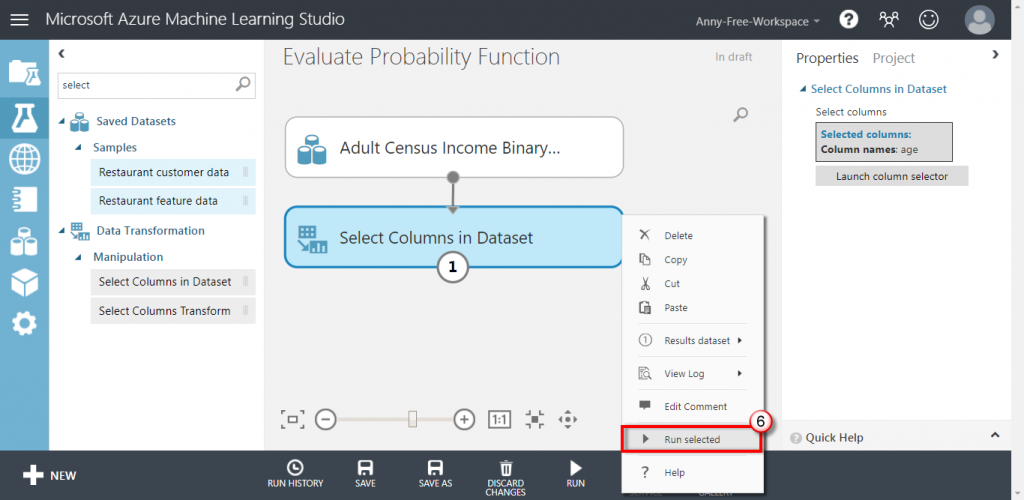This screenshot has height=500, width=1024.
Task: Click the search magnifier in module search box
Action: point(243,84)
